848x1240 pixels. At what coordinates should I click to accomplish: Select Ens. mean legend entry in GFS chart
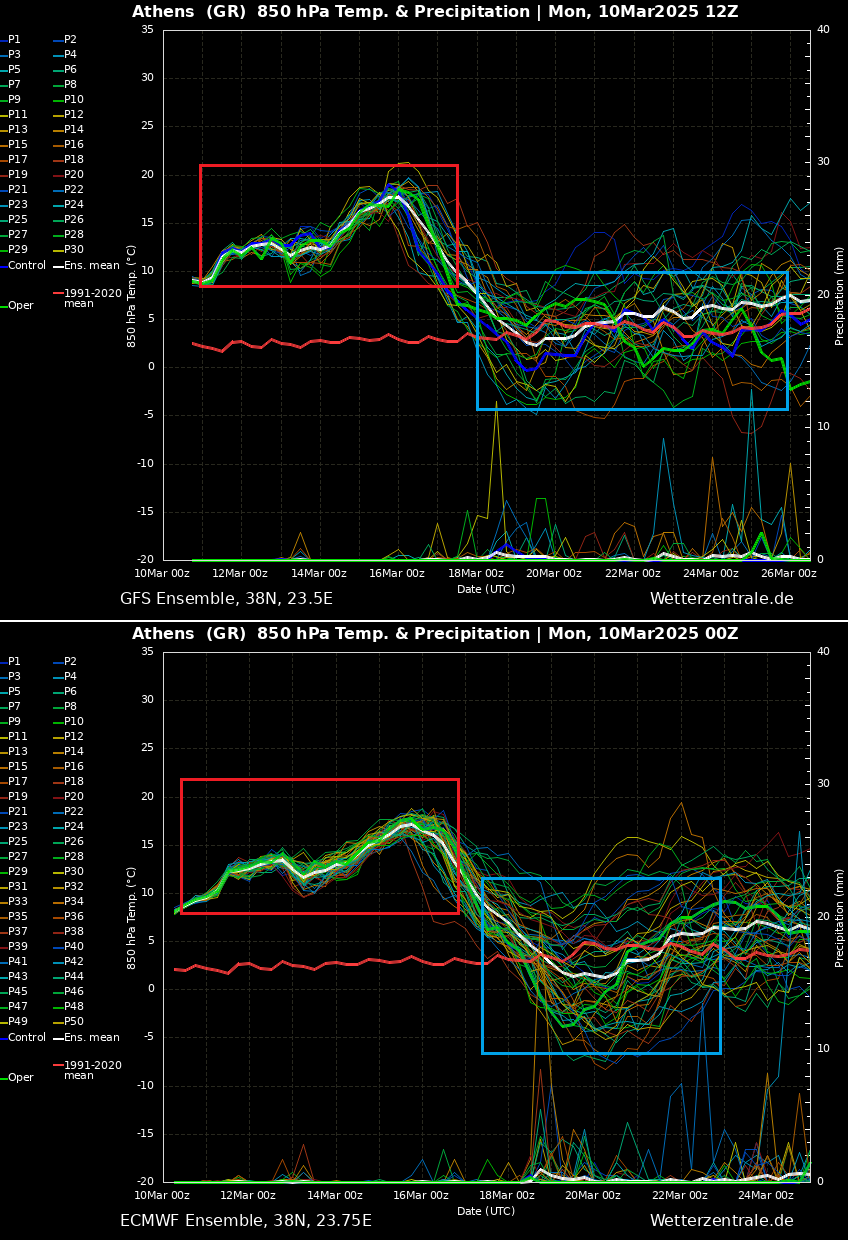91,266
